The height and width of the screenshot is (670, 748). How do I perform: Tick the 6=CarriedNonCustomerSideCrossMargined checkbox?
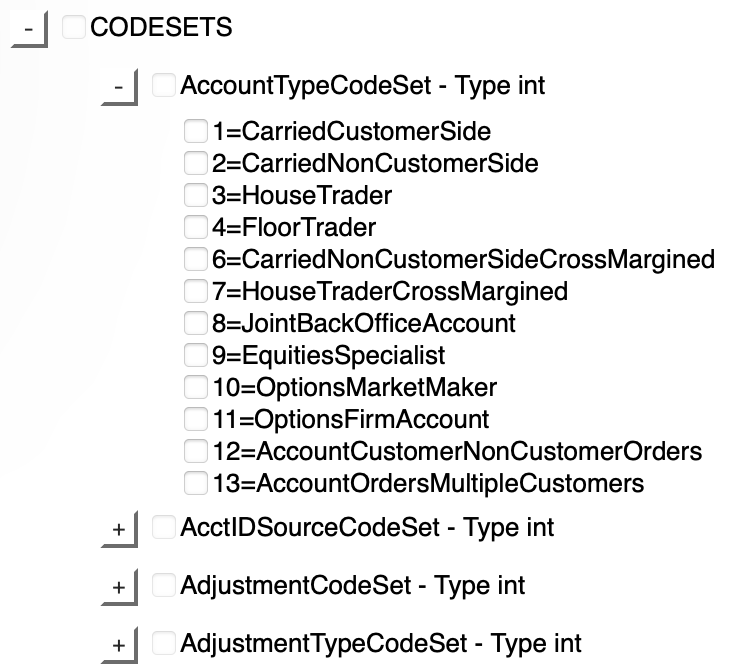[196, 259]
